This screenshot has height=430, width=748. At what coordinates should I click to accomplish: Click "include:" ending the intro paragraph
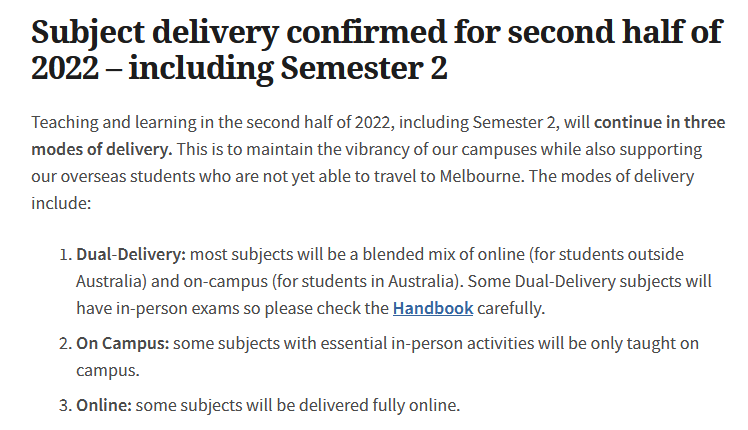coord(61,203)
